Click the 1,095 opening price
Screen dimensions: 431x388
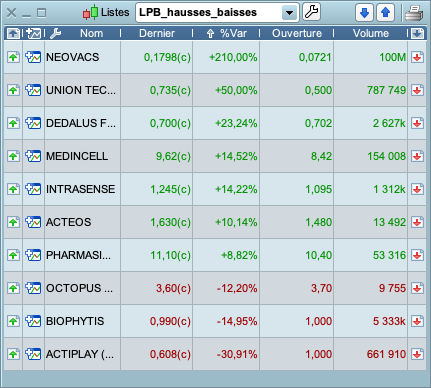click(x=319, y=189)
